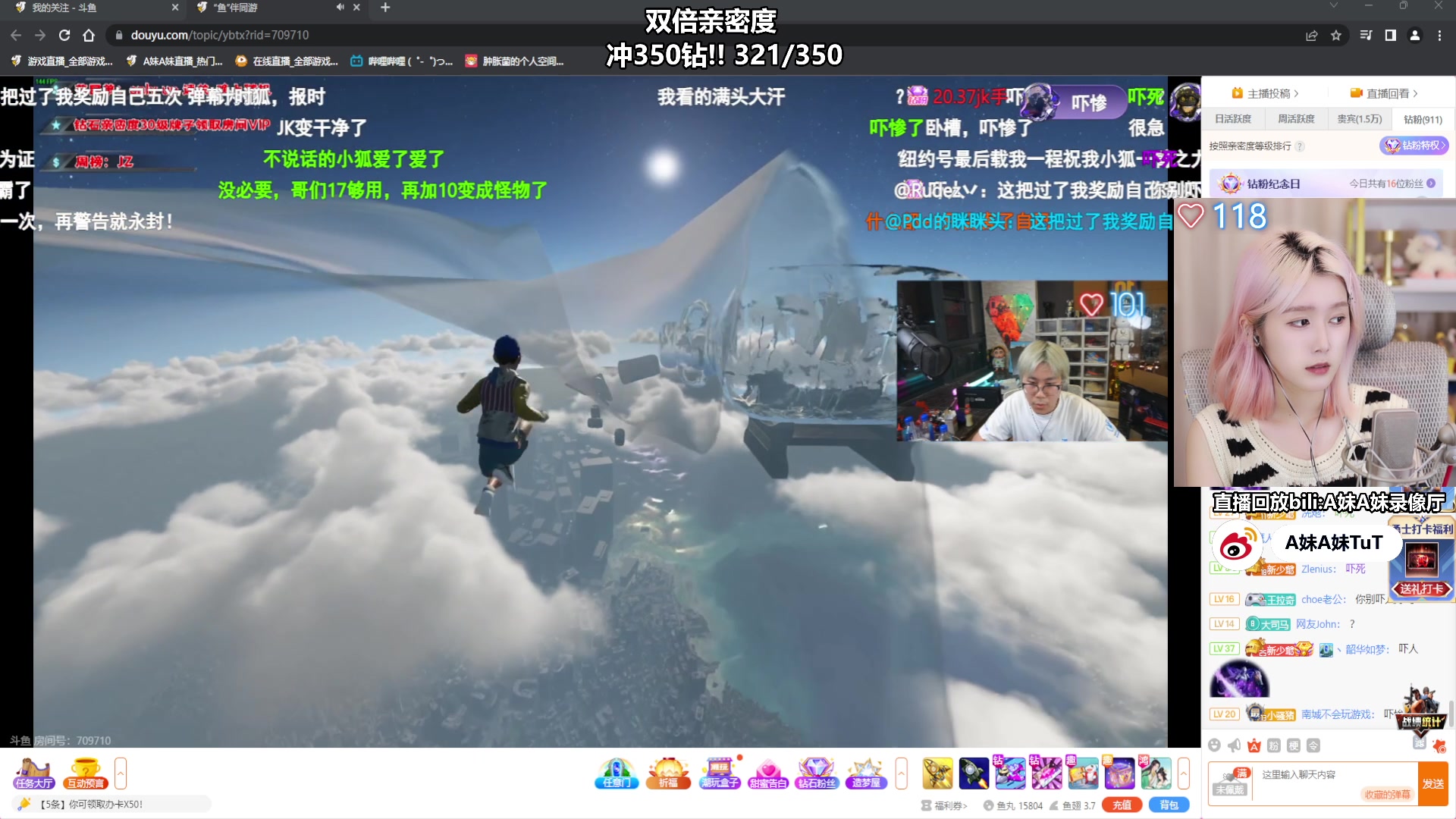Send the purple airplane gift

(1010, 773)
